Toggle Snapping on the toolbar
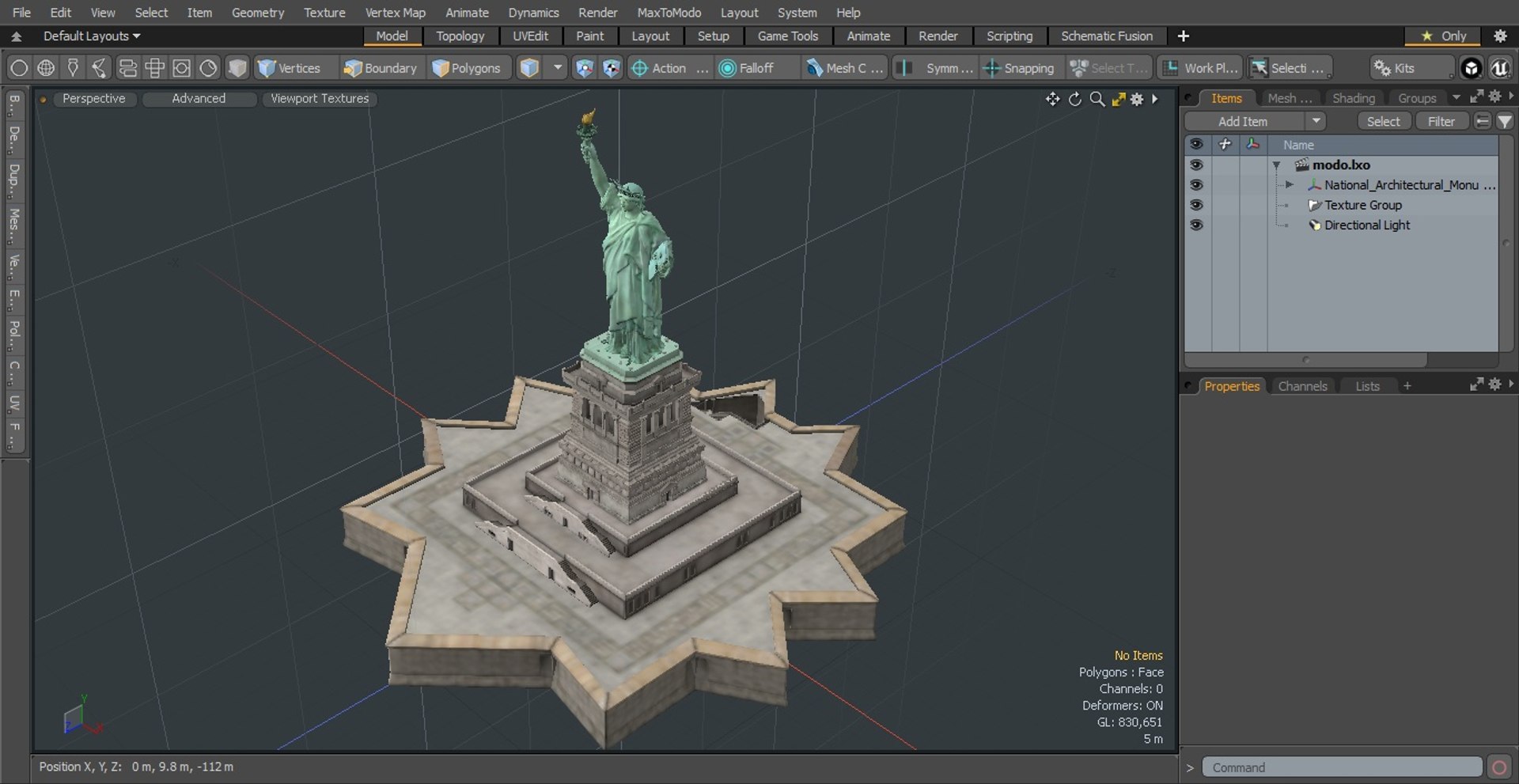This screenshot has width=1519, height=784. pyautogui.click(x=1018, y=68)
